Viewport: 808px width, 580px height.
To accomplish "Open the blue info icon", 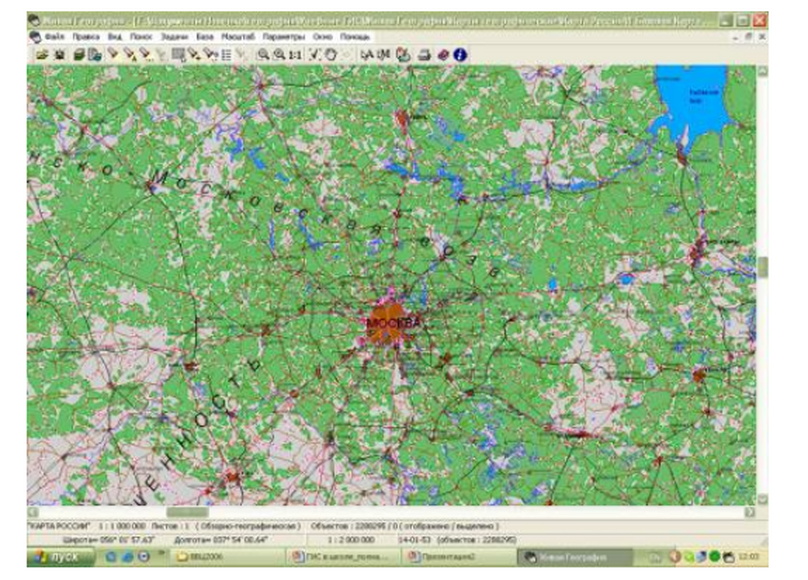I will coord(460,55).
